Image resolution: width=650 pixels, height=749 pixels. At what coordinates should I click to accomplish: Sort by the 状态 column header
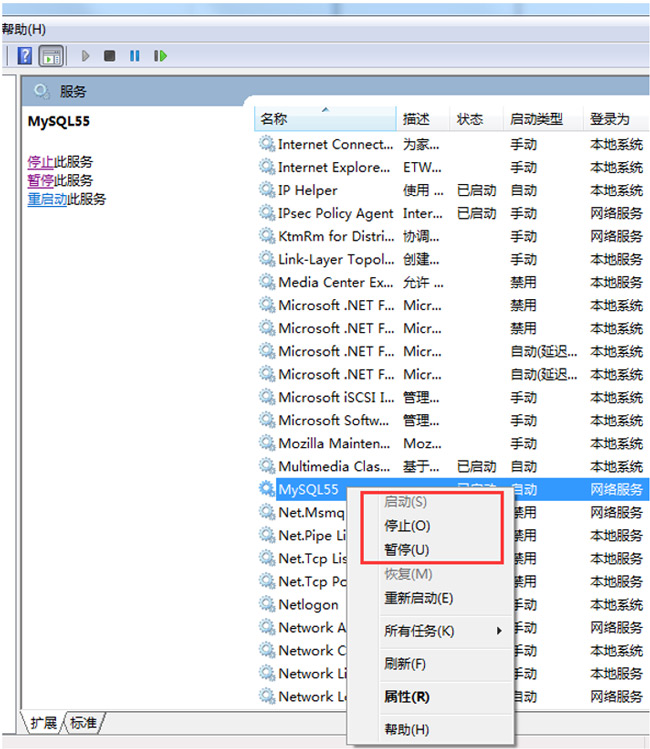476,118
